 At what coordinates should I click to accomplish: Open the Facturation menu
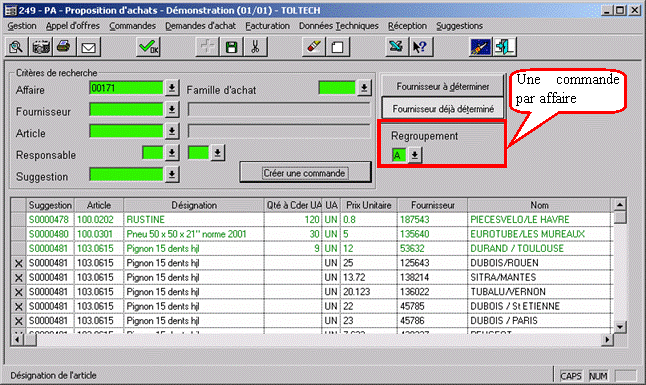(267, 26)
